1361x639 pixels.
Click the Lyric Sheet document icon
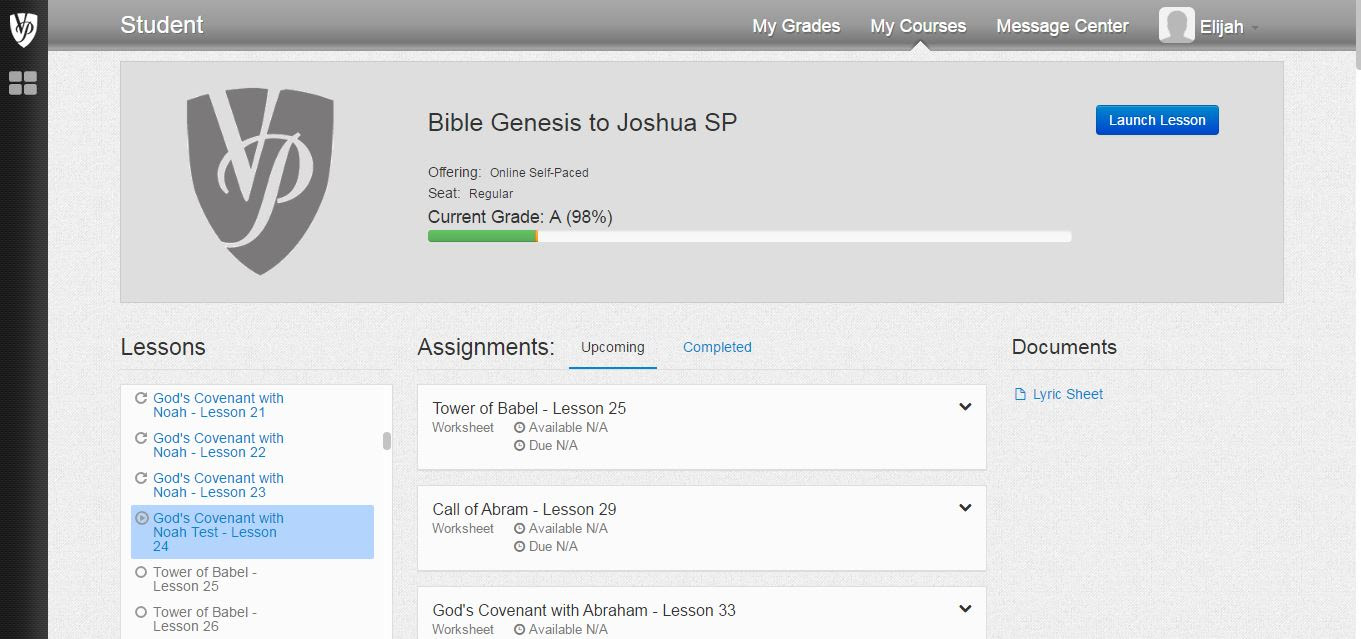point(1020,394)
